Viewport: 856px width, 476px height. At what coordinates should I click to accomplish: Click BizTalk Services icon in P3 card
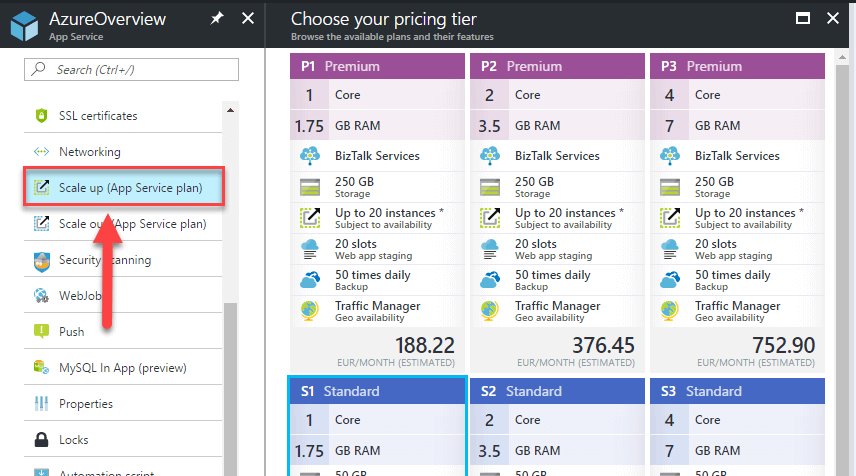point(670,156)
